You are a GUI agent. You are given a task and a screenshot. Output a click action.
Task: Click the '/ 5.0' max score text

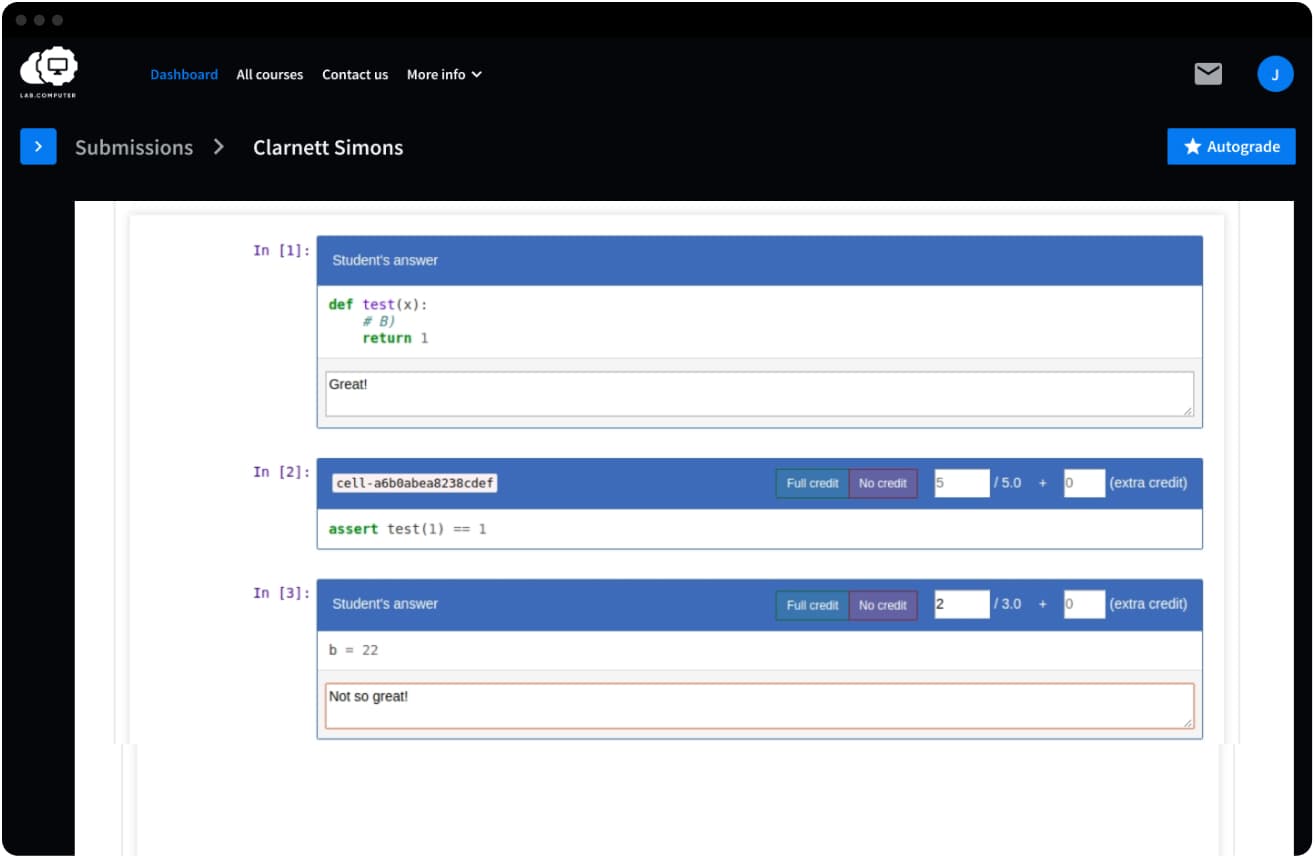1008,483
